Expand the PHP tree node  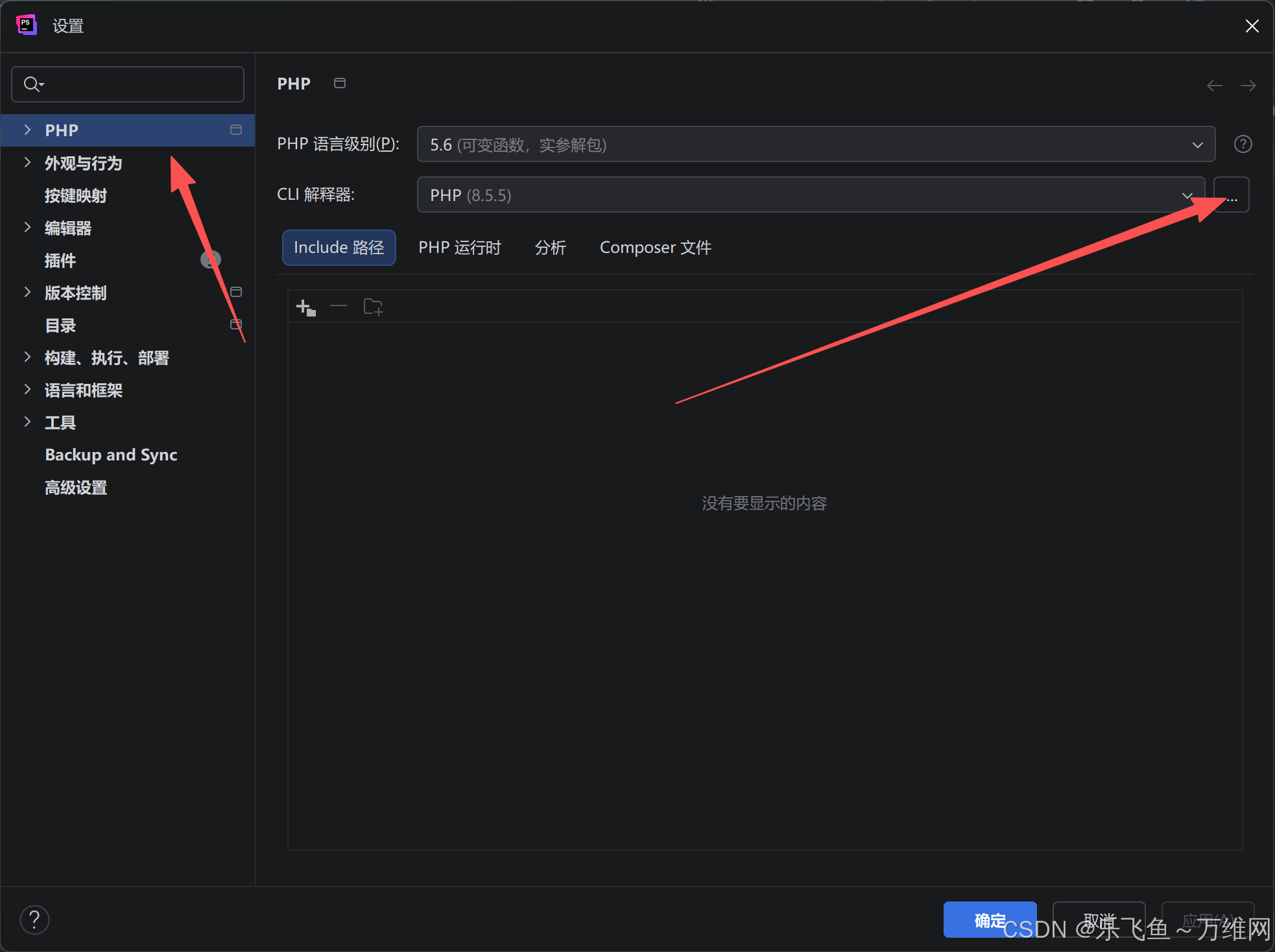tap(27, 130)
